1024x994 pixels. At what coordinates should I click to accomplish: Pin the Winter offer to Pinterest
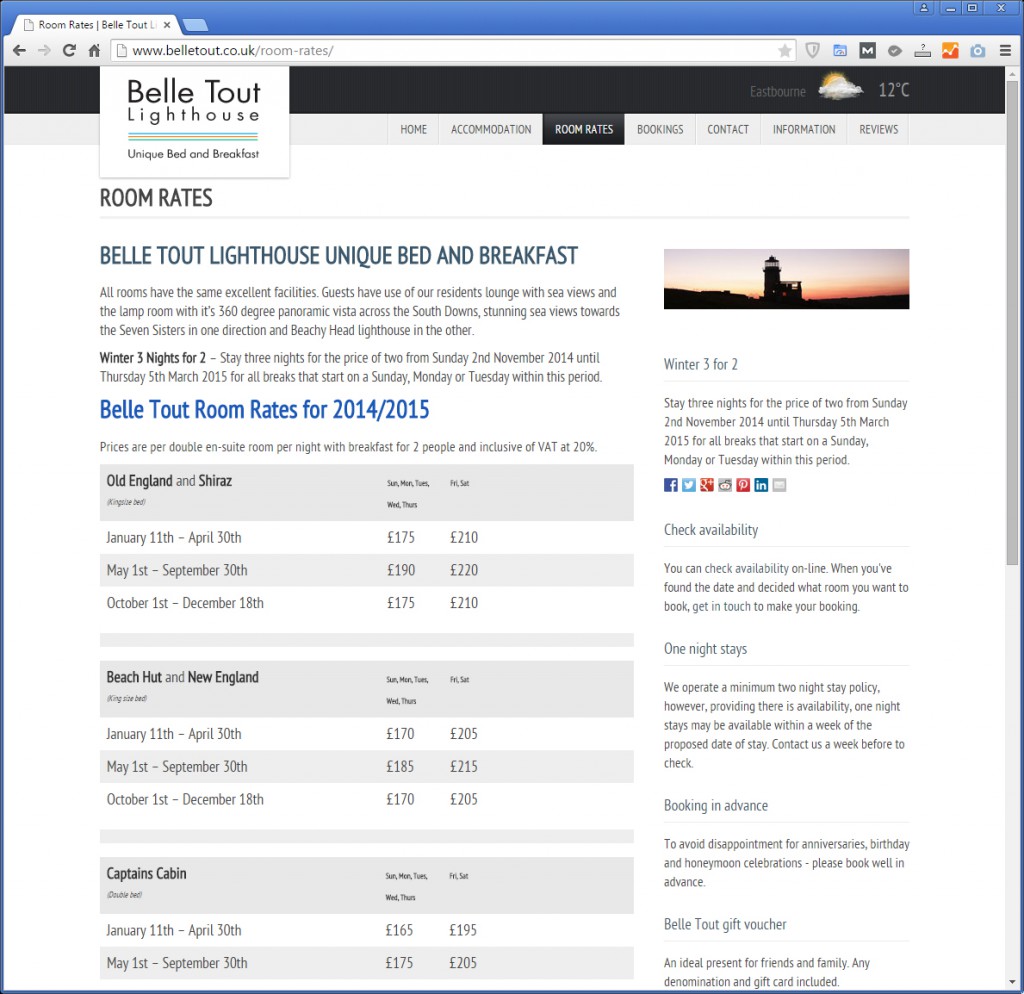click(742, 484)
